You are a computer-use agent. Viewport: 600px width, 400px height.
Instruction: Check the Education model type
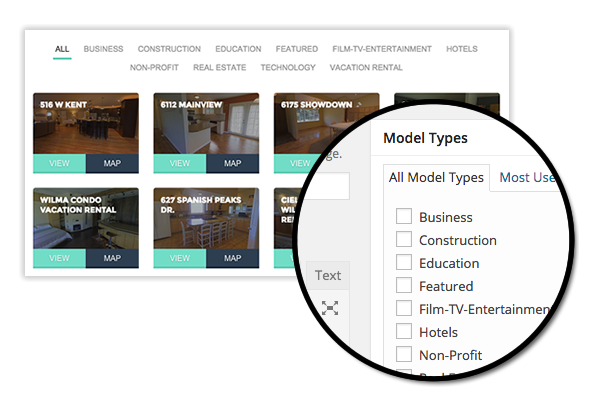[x=404, y=262]
